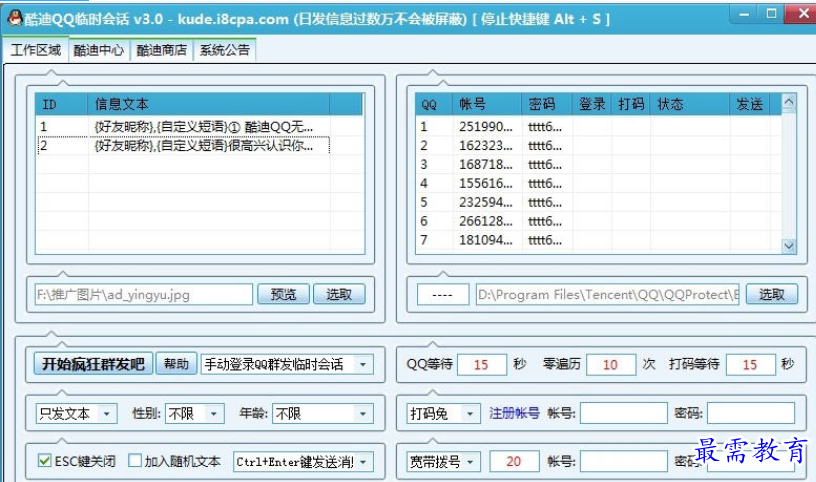
Task: Click 帐号 field in 打码兔 row
Action: tap(623, 413)
